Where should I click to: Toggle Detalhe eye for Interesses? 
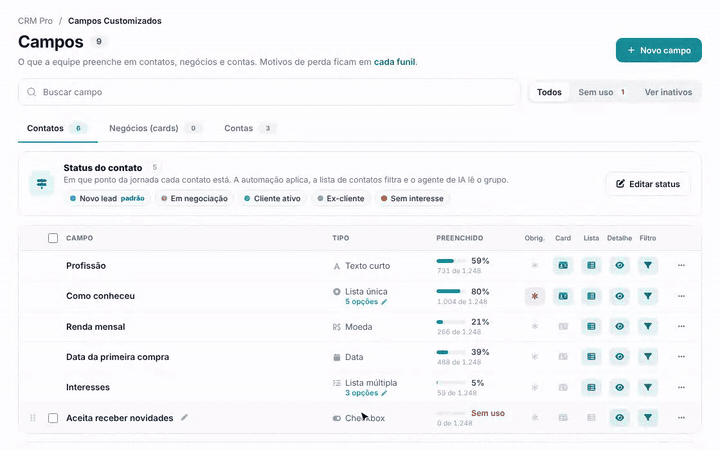pyautogui.click(x=619, y=388)
